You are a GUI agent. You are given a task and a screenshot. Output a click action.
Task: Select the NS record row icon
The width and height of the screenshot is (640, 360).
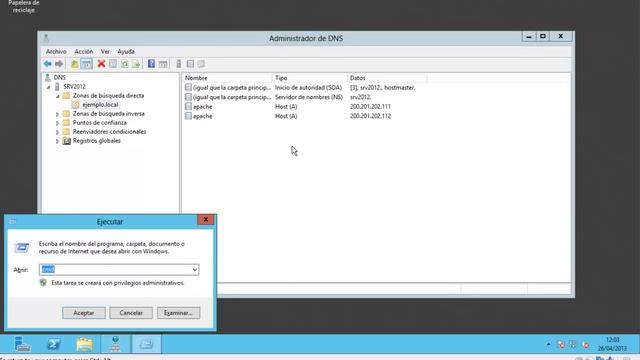coord(188,97)
